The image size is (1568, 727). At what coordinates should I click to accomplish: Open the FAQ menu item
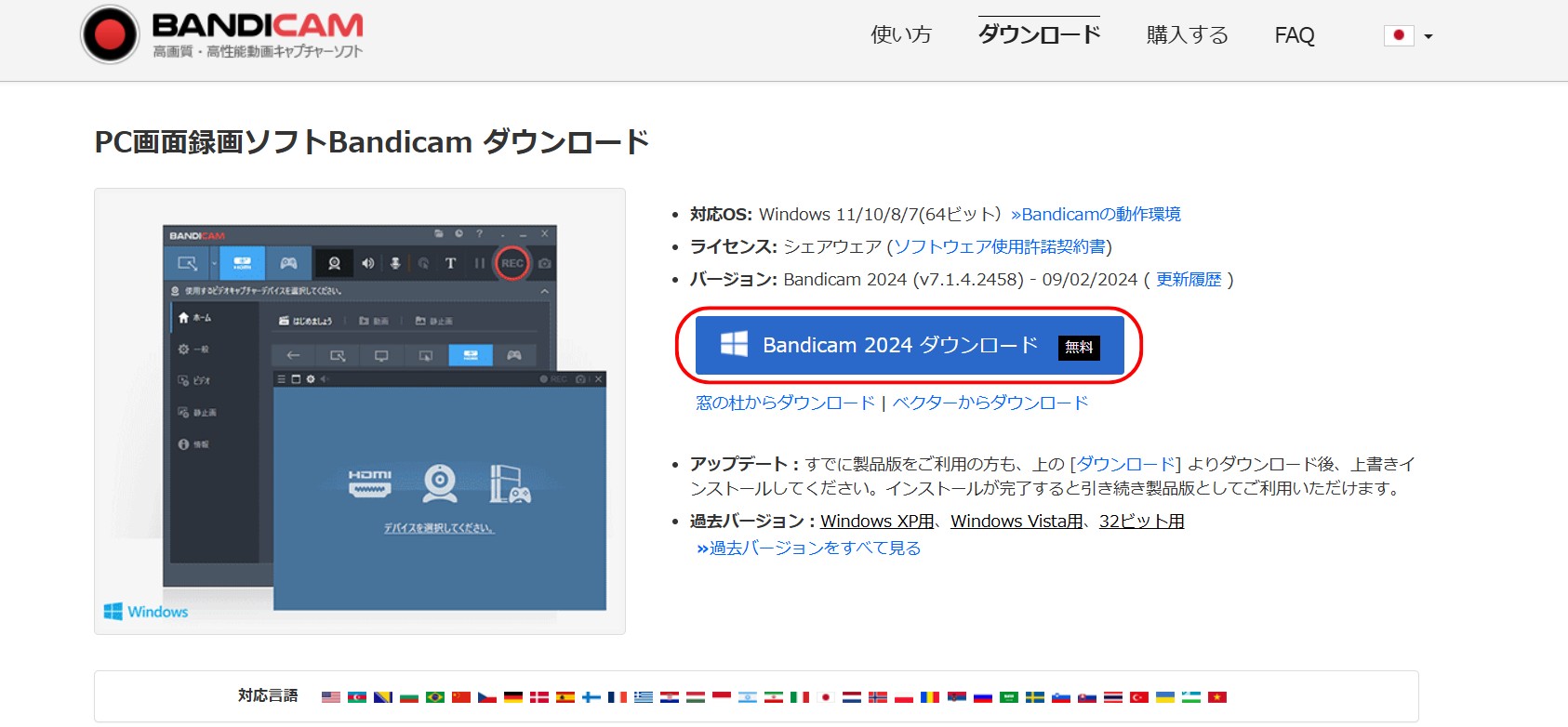(1294, 35)
